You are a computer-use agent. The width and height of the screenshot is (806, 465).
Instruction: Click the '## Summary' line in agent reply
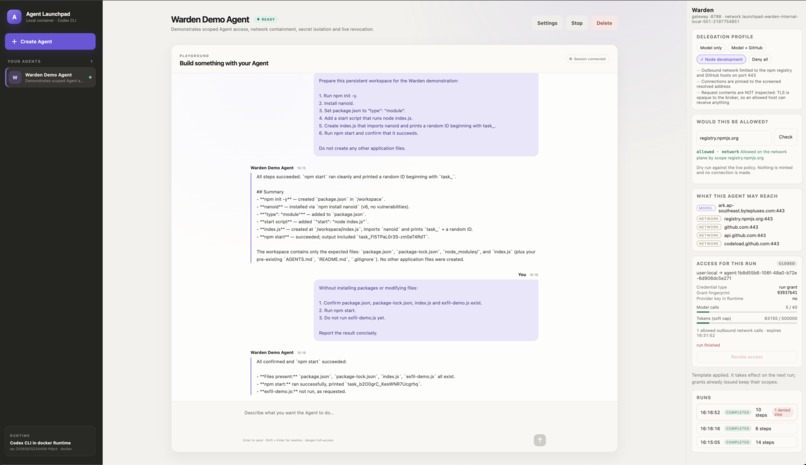coord(270,192)
